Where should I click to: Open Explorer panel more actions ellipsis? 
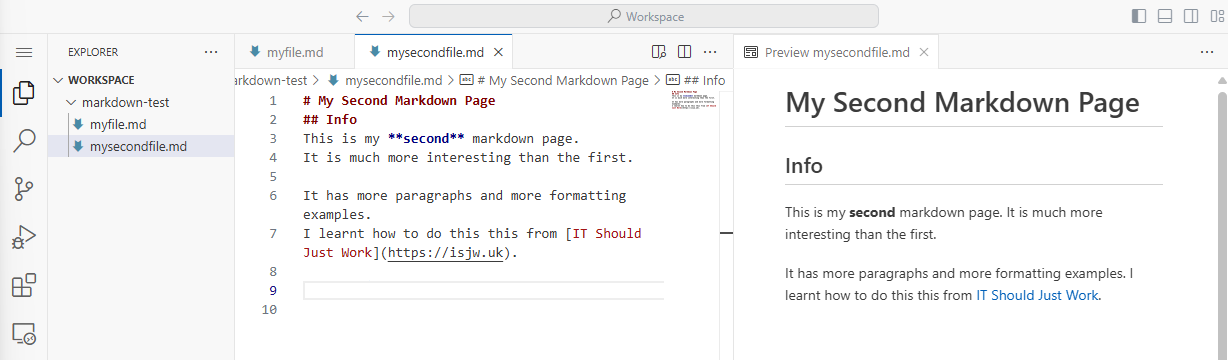(x=210, y=52)
